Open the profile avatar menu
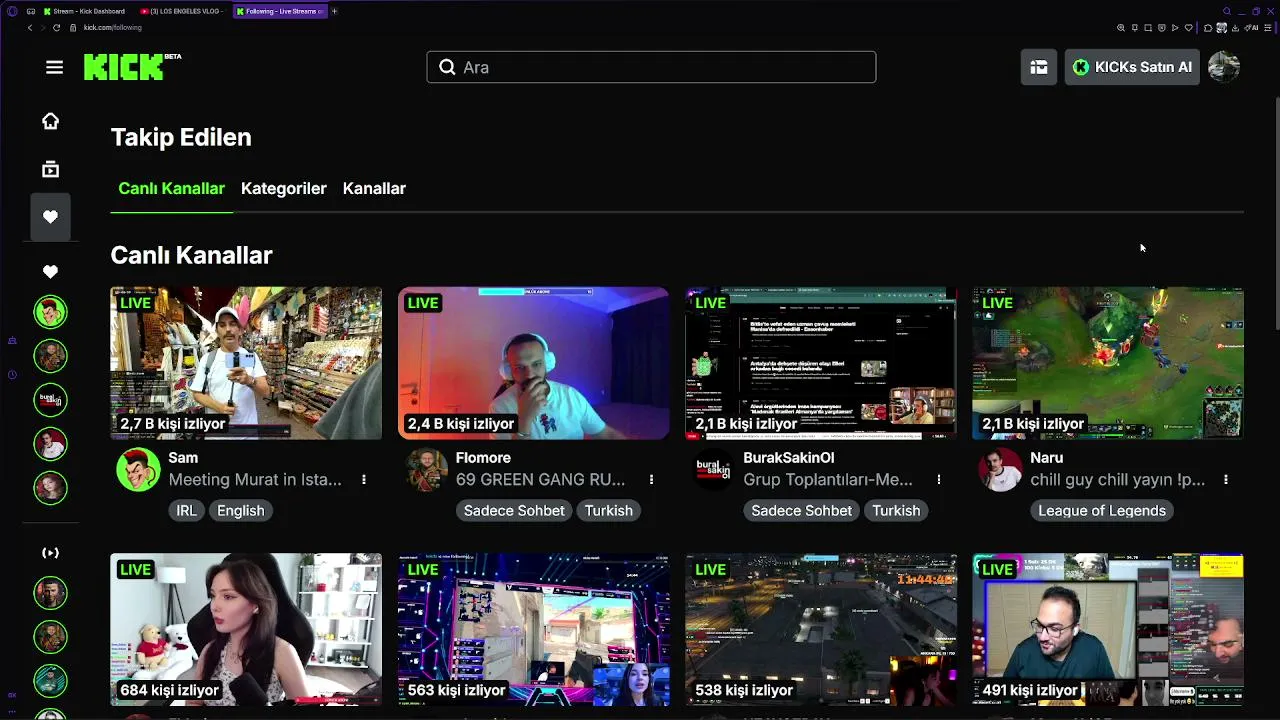This screenshot has height=720, width=1280. [1224, 67]
